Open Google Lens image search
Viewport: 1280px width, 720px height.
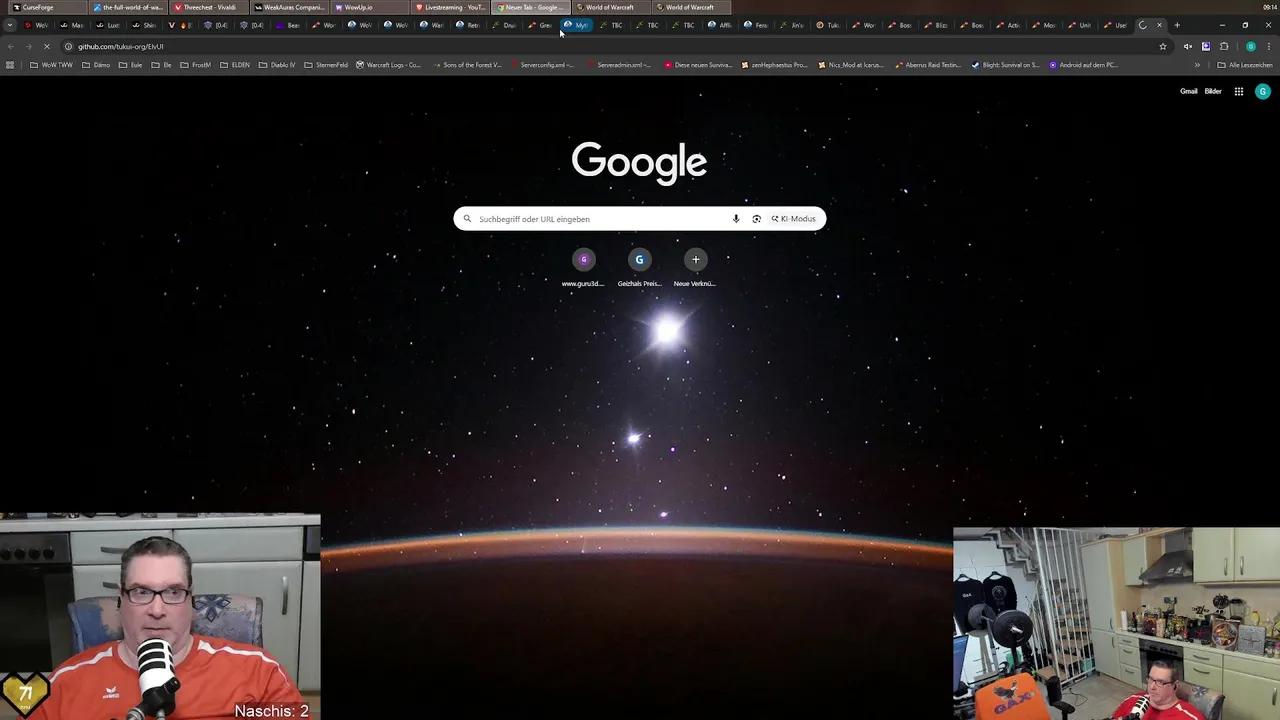click(x=756, y=219)
